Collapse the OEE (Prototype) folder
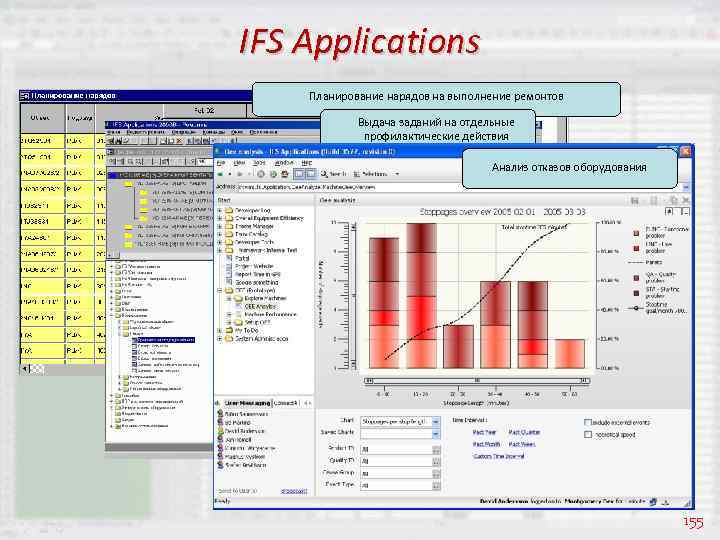720x540 pixels. [x=219, y=291]
